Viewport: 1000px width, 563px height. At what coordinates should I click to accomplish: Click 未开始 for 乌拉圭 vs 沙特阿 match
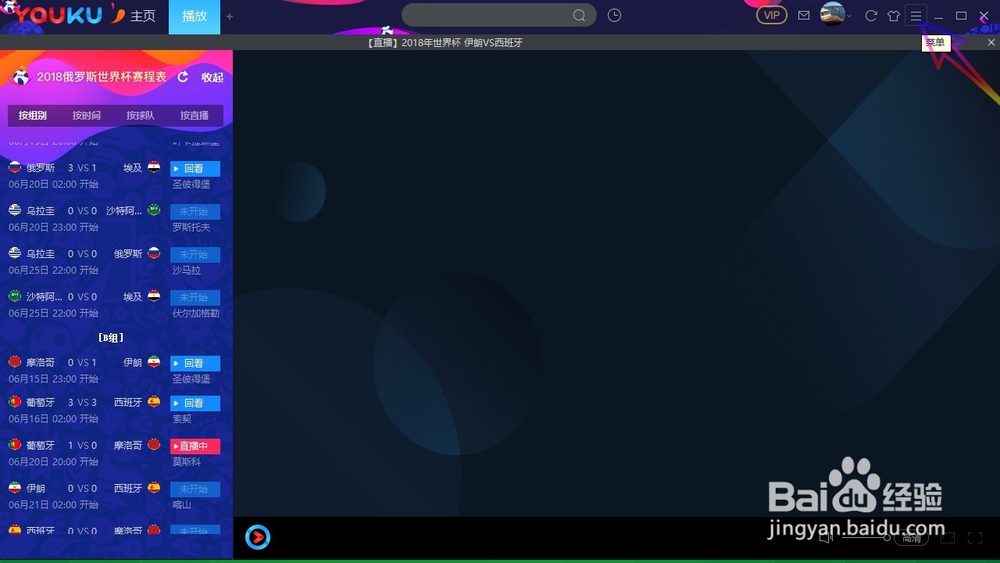[195, 211]
